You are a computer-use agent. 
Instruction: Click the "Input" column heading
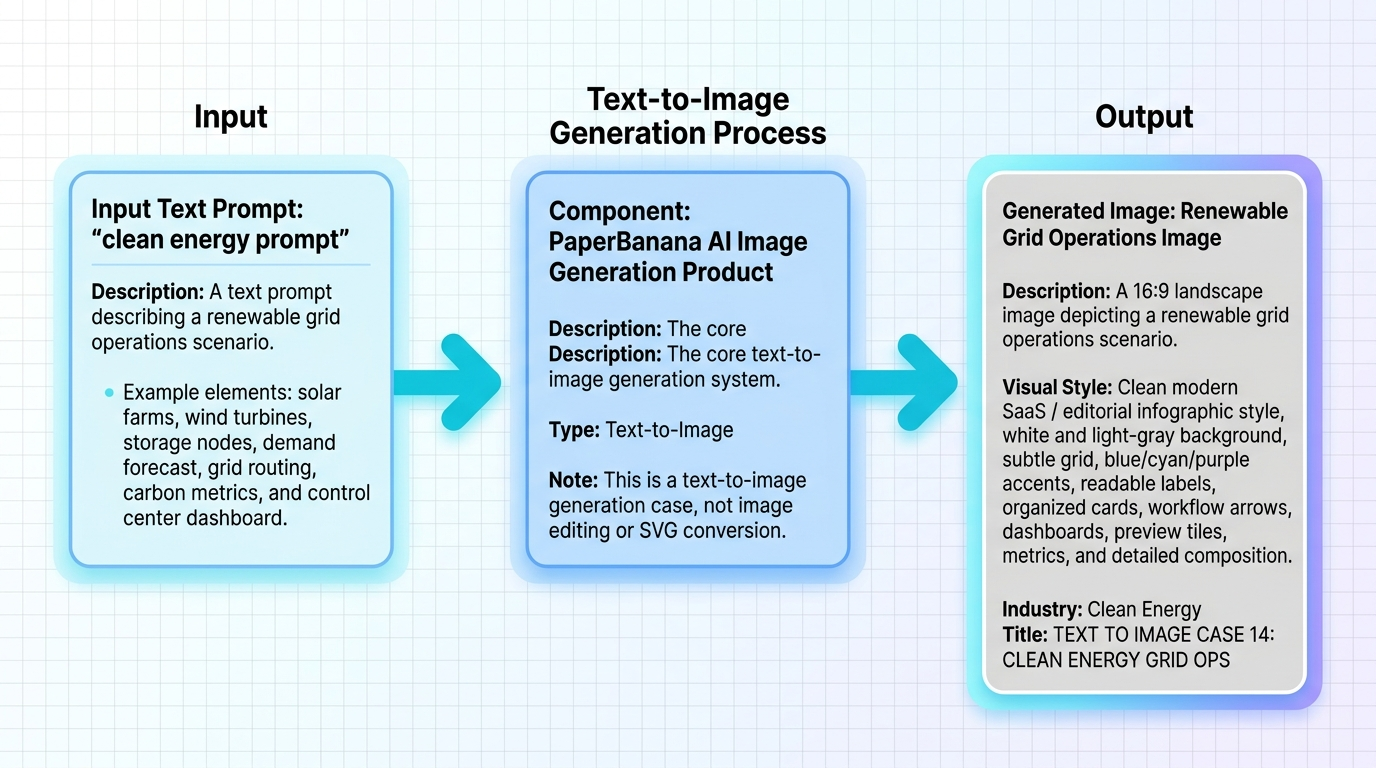tap(231, 117)
